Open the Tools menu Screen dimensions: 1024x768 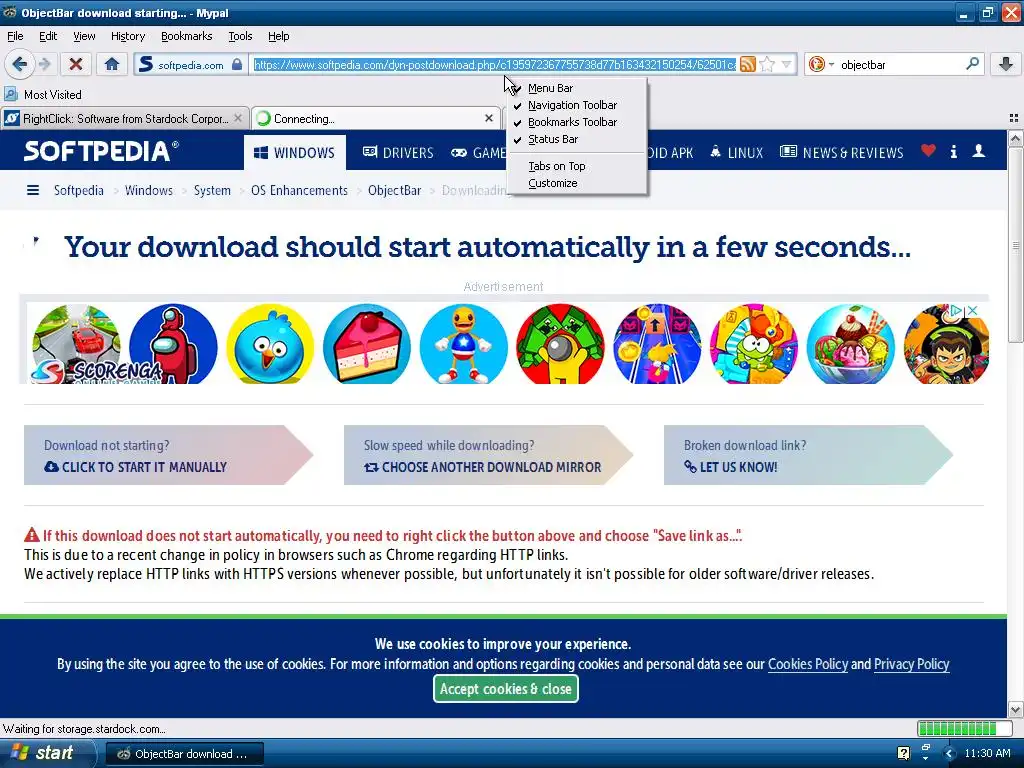point(240,36)
